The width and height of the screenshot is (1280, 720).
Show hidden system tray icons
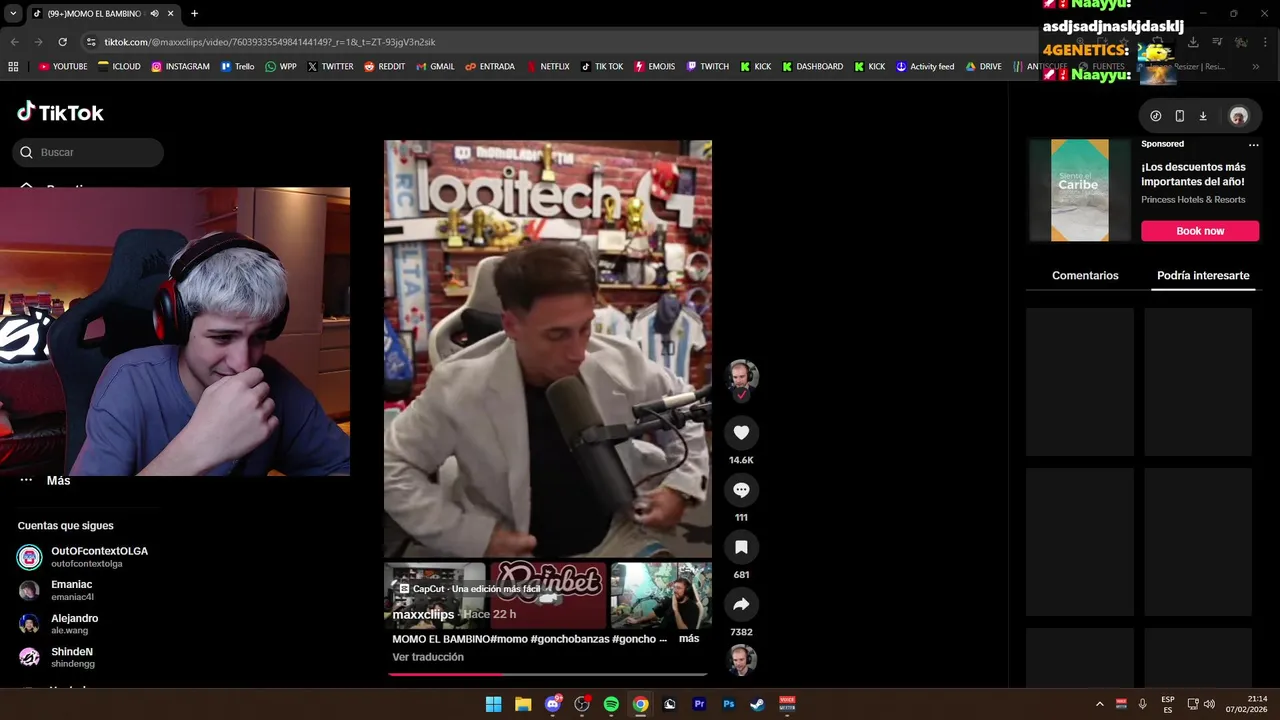point(1100,704)
